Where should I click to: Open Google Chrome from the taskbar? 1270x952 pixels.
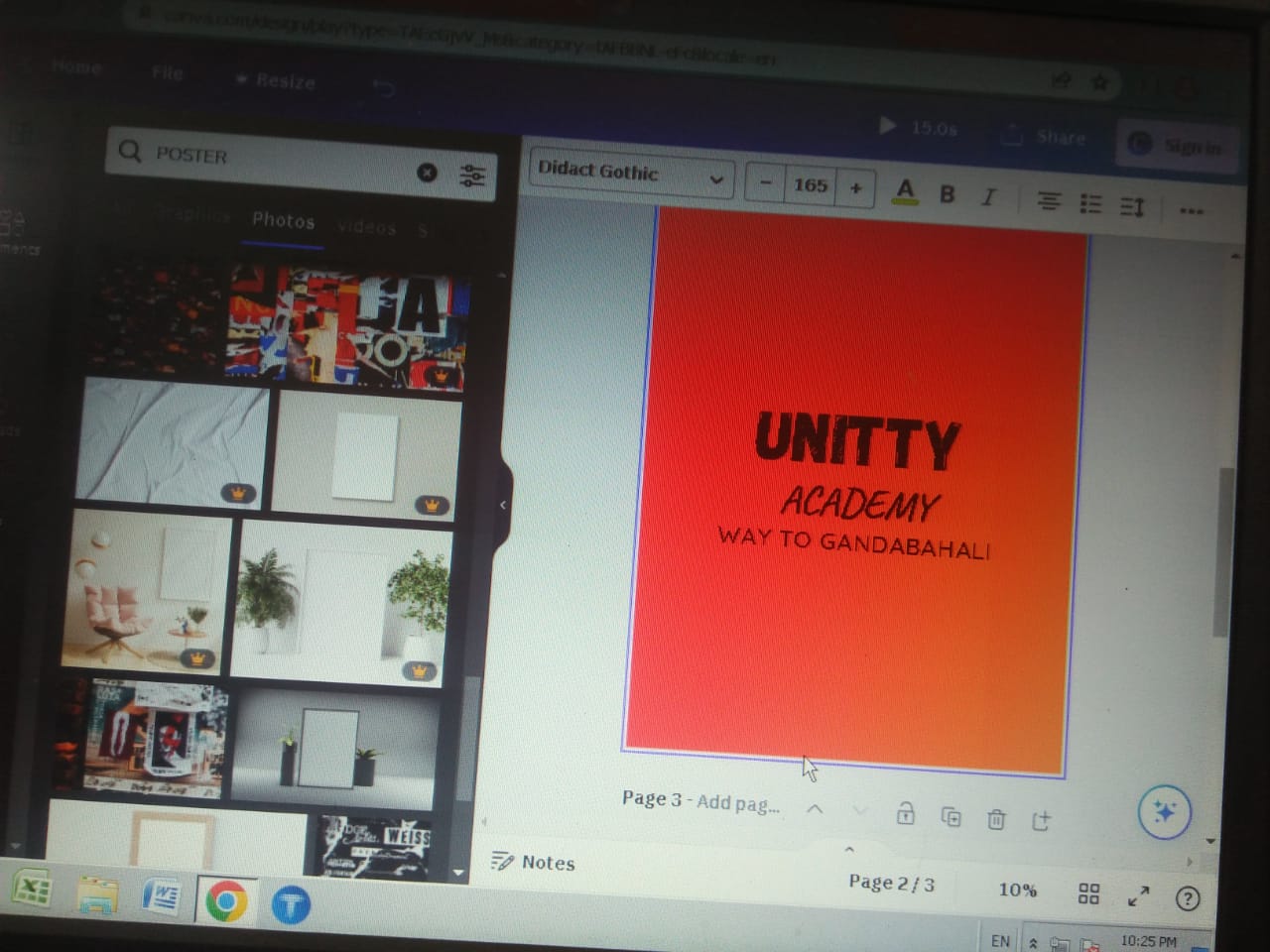[226, 900]
